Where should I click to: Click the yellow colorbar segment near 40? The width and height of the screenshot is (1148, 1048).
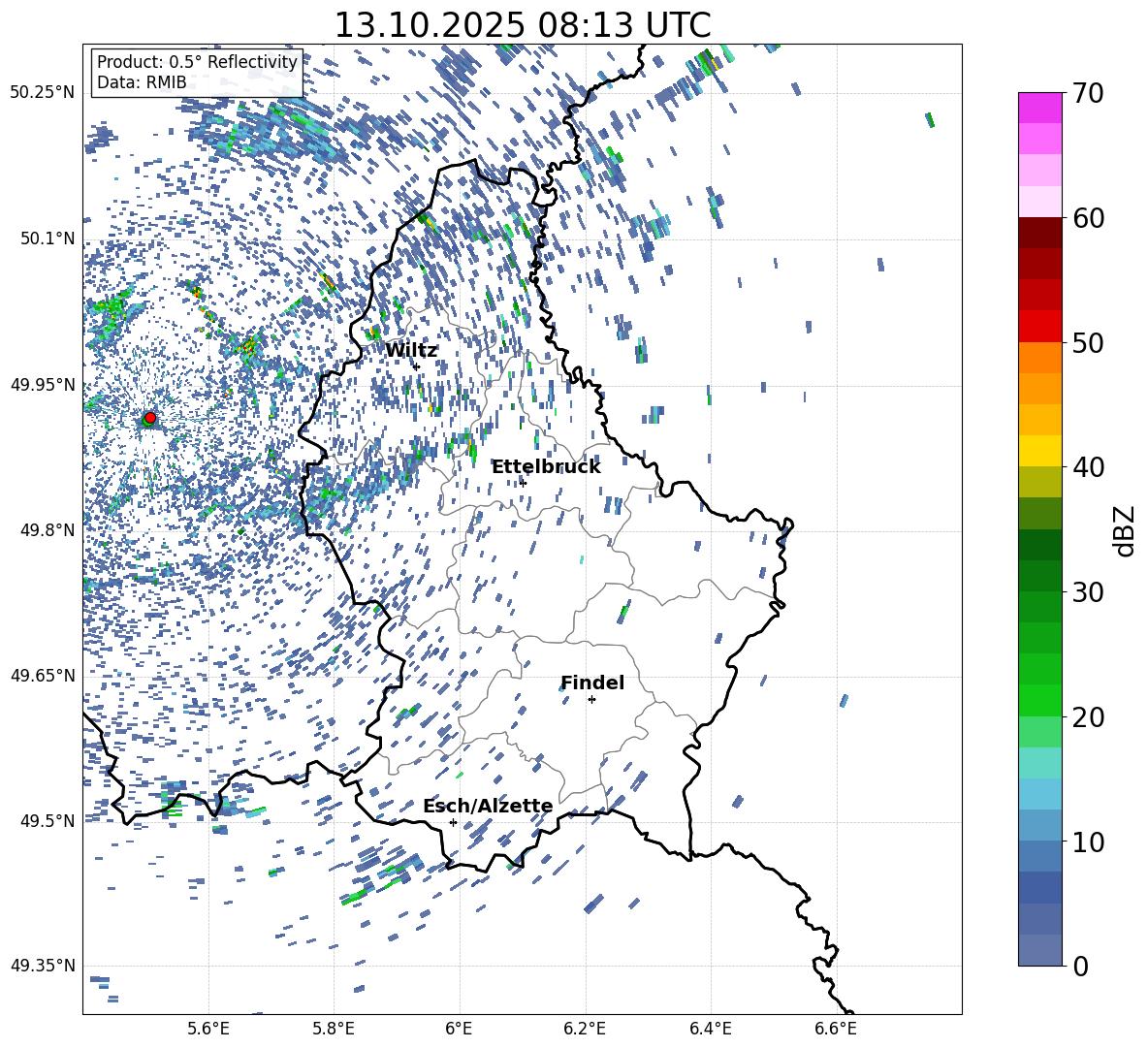(1039, 452)
